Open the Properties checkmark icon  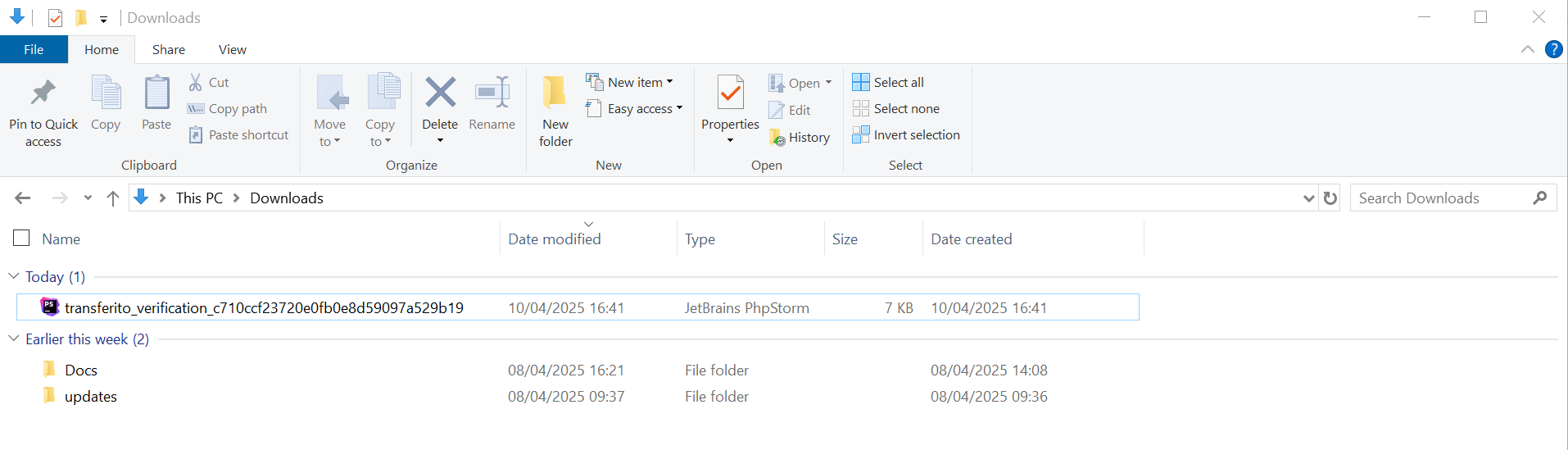(730, 92)
